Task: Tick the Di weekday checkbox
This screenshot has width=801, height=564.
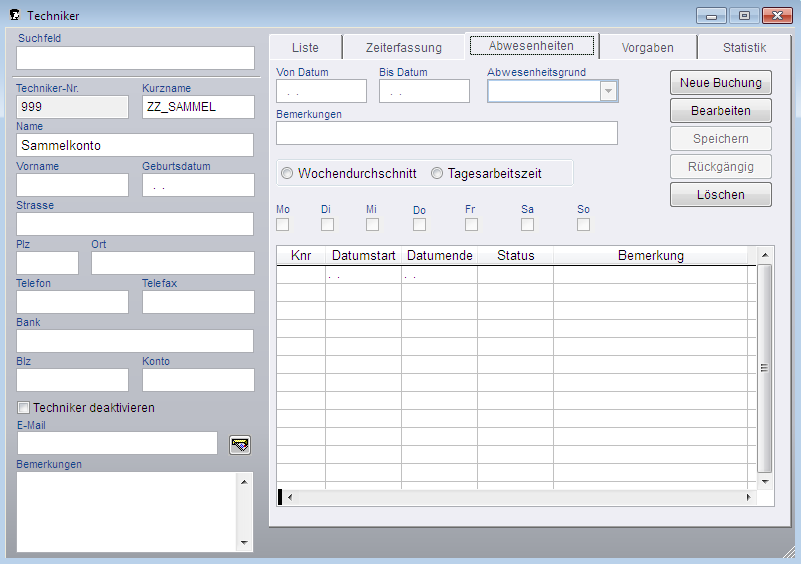Action: click(x=327, y=225)
